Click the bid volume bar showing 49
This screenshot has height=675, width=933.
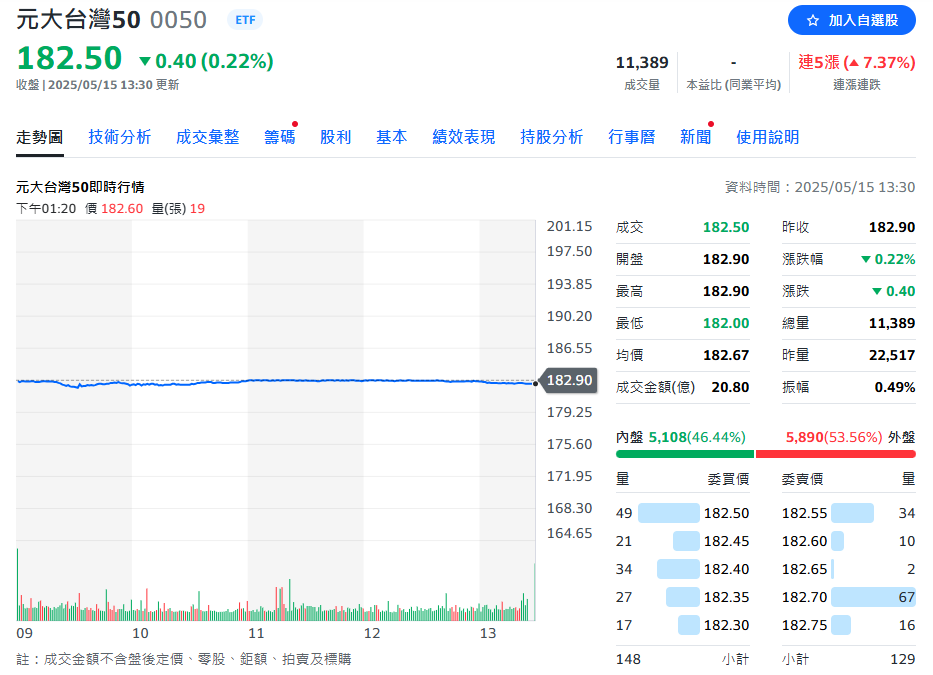pyautogui.click(x=669, y=513)
